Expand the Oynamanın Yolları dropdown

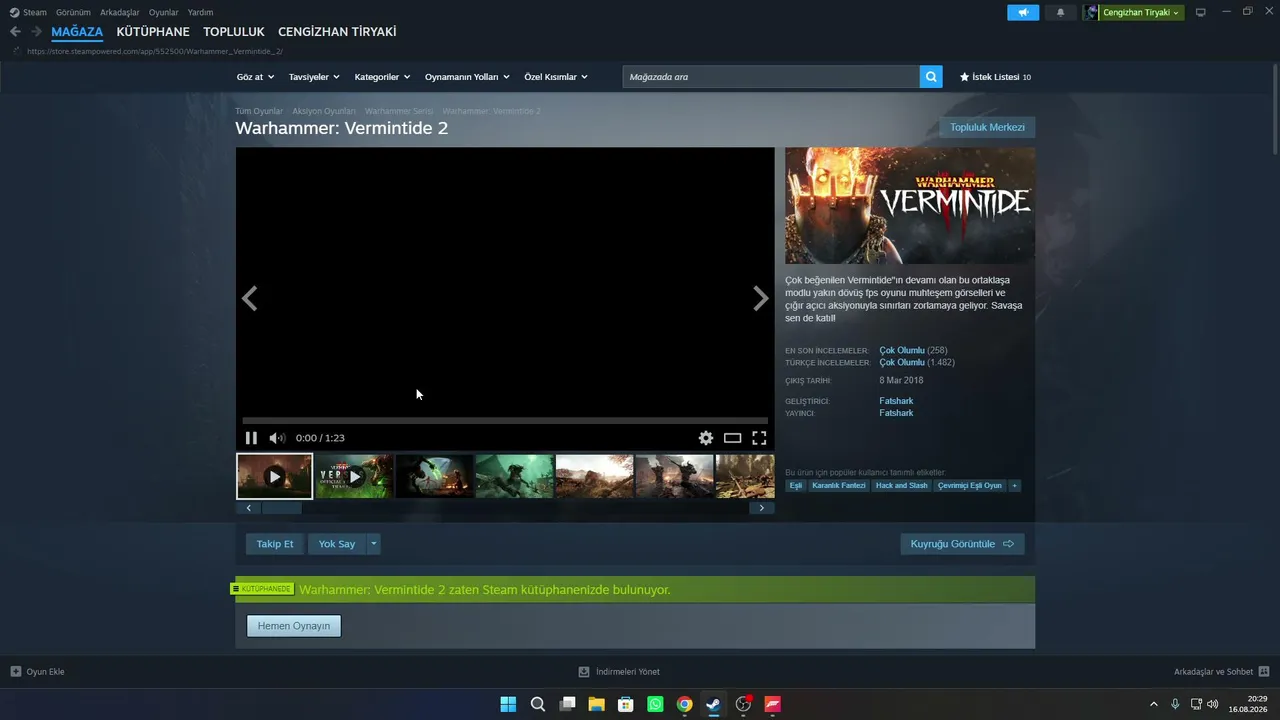pyautogui.click(x=467, y=77)
